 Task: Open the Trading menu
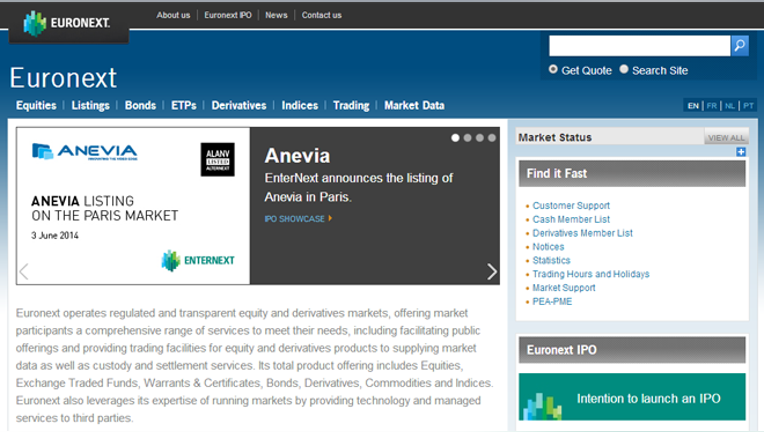351,105
